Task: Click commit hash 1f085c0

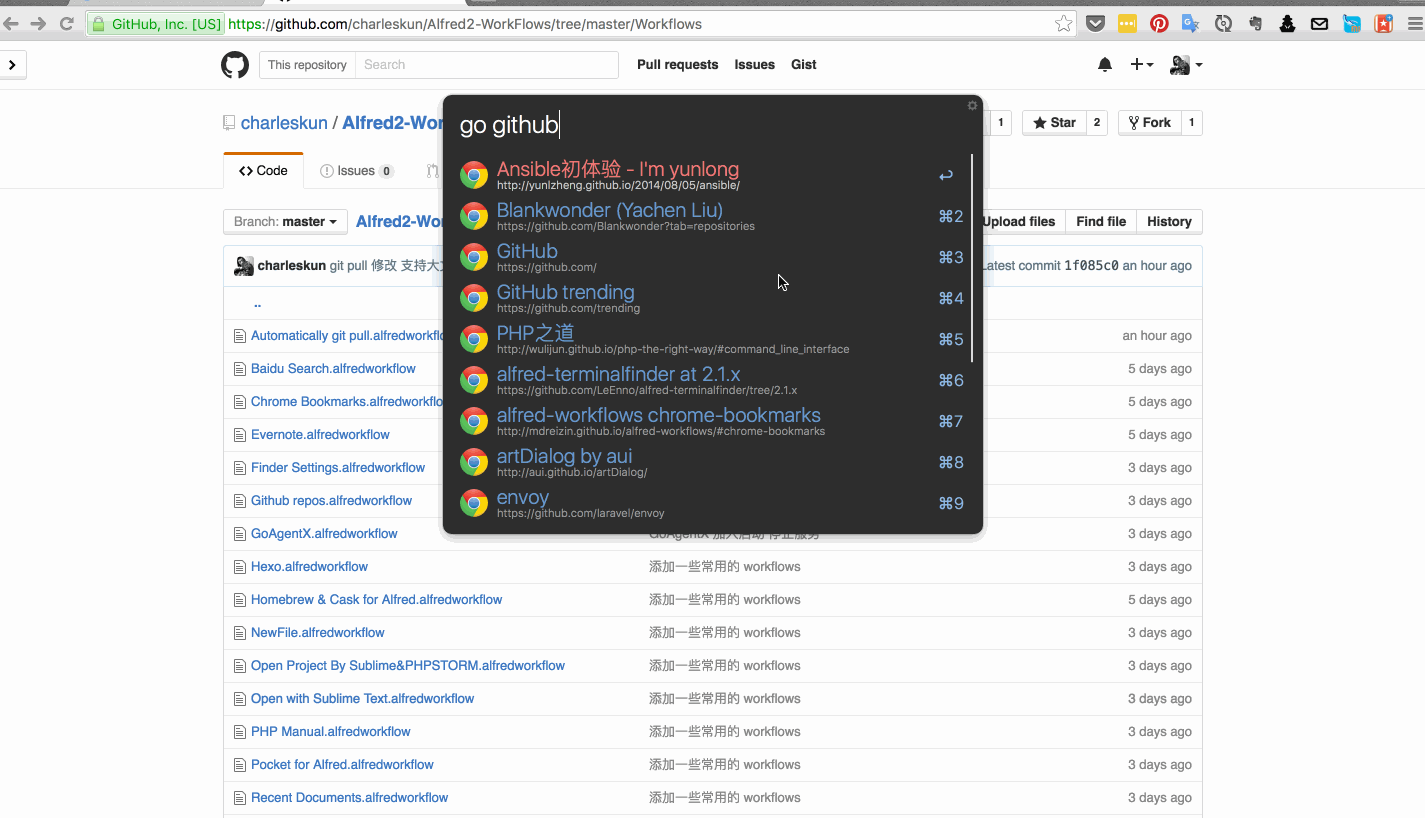Action: pyautogui.click(x=1091, y=266)
